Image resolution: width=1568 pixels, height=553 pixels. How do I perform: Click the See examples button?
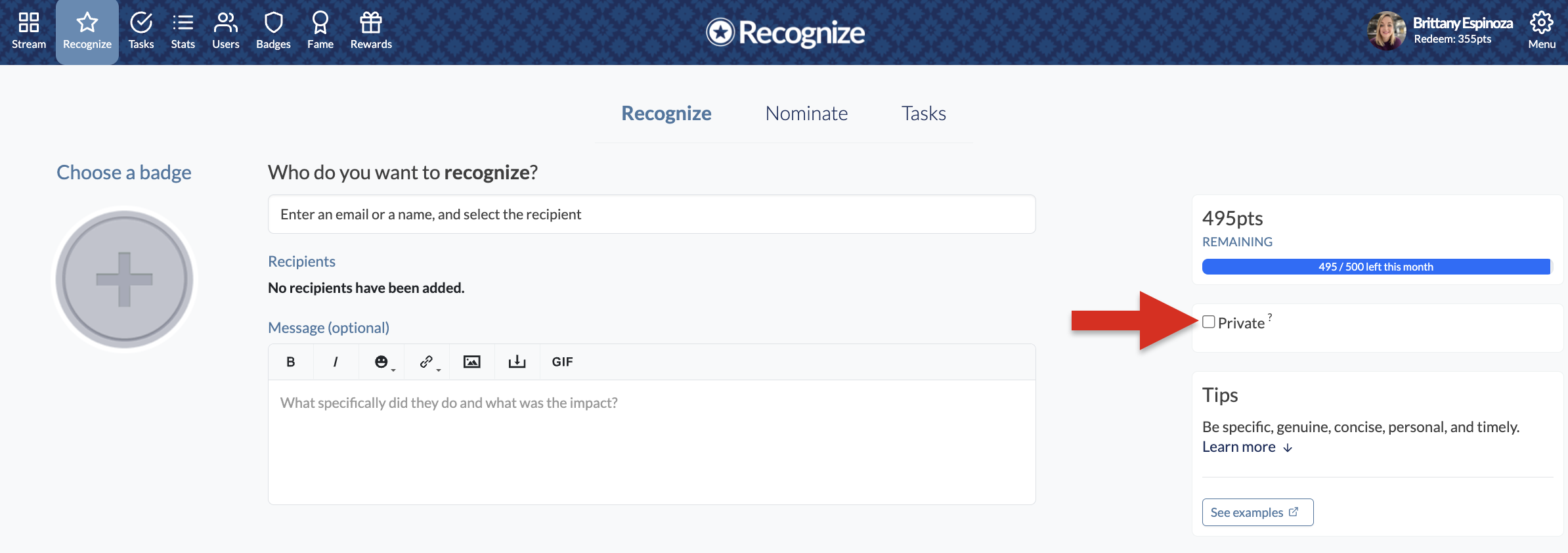(x=1257, y=512)
